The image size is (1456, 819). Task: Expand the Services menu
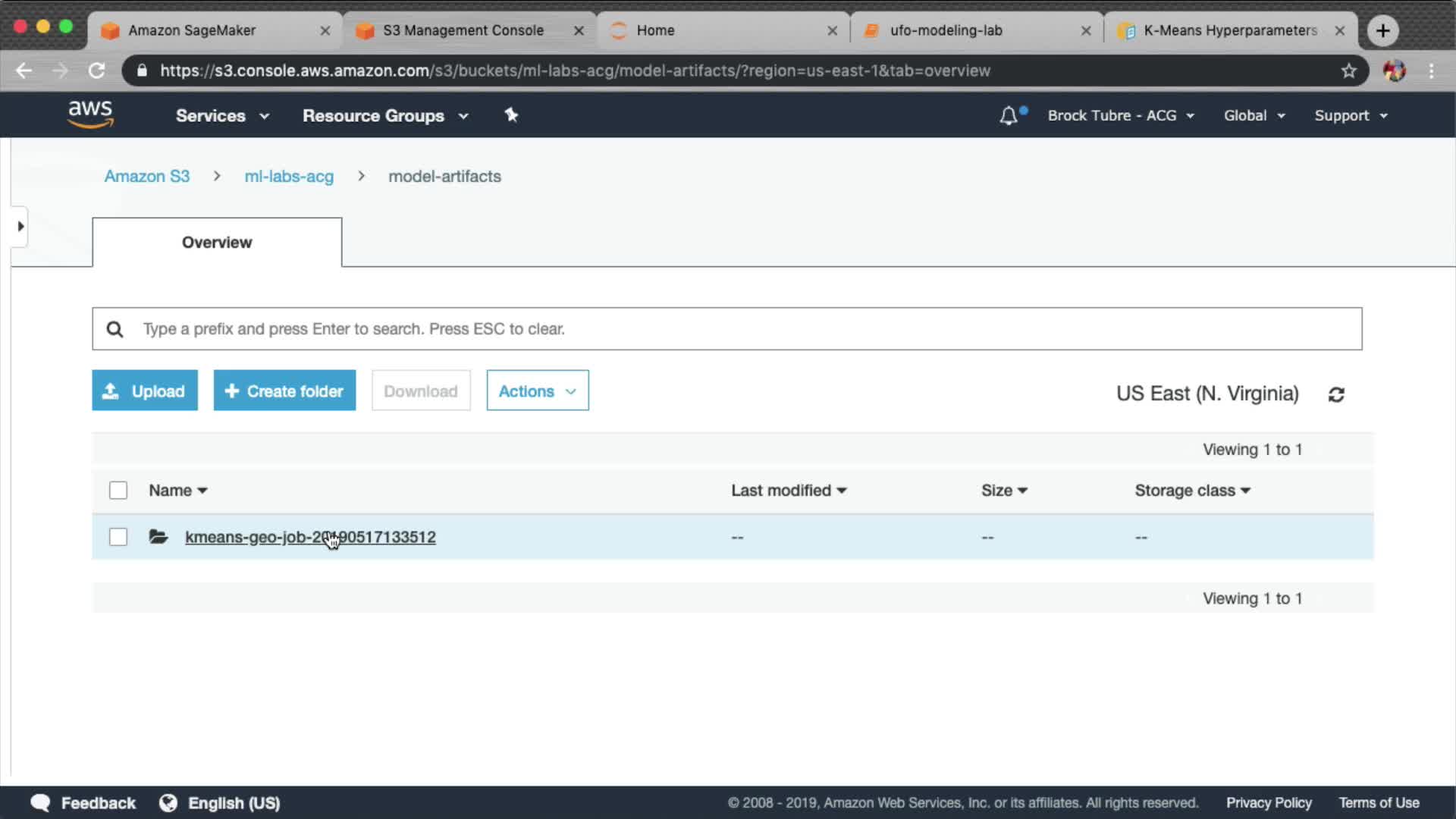click(221, 115)
